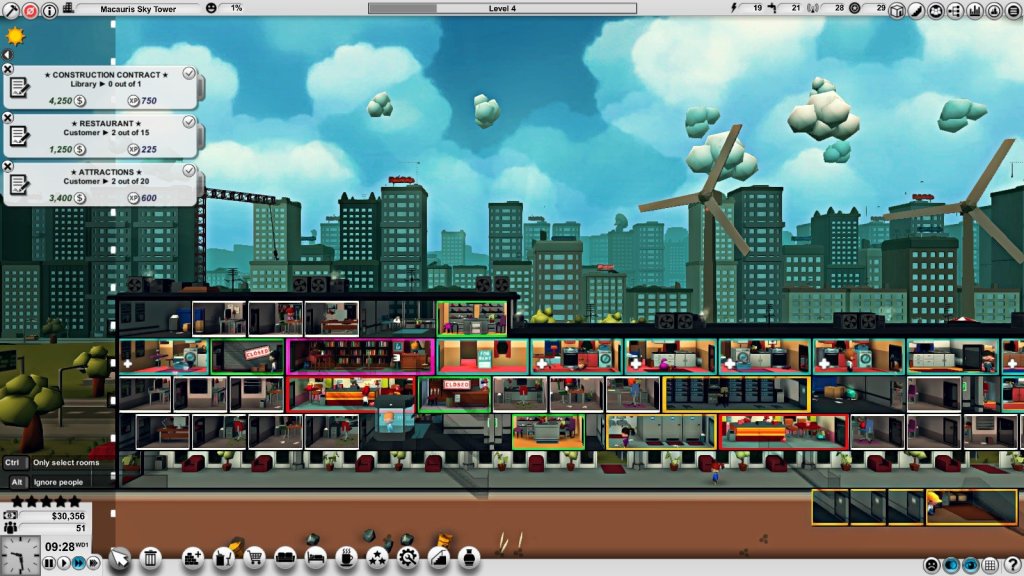Image resolution: width=1024 pixels, height=576 pixels.
Task: Open the stairs and elevators menu
Action: tap(439, 559)
